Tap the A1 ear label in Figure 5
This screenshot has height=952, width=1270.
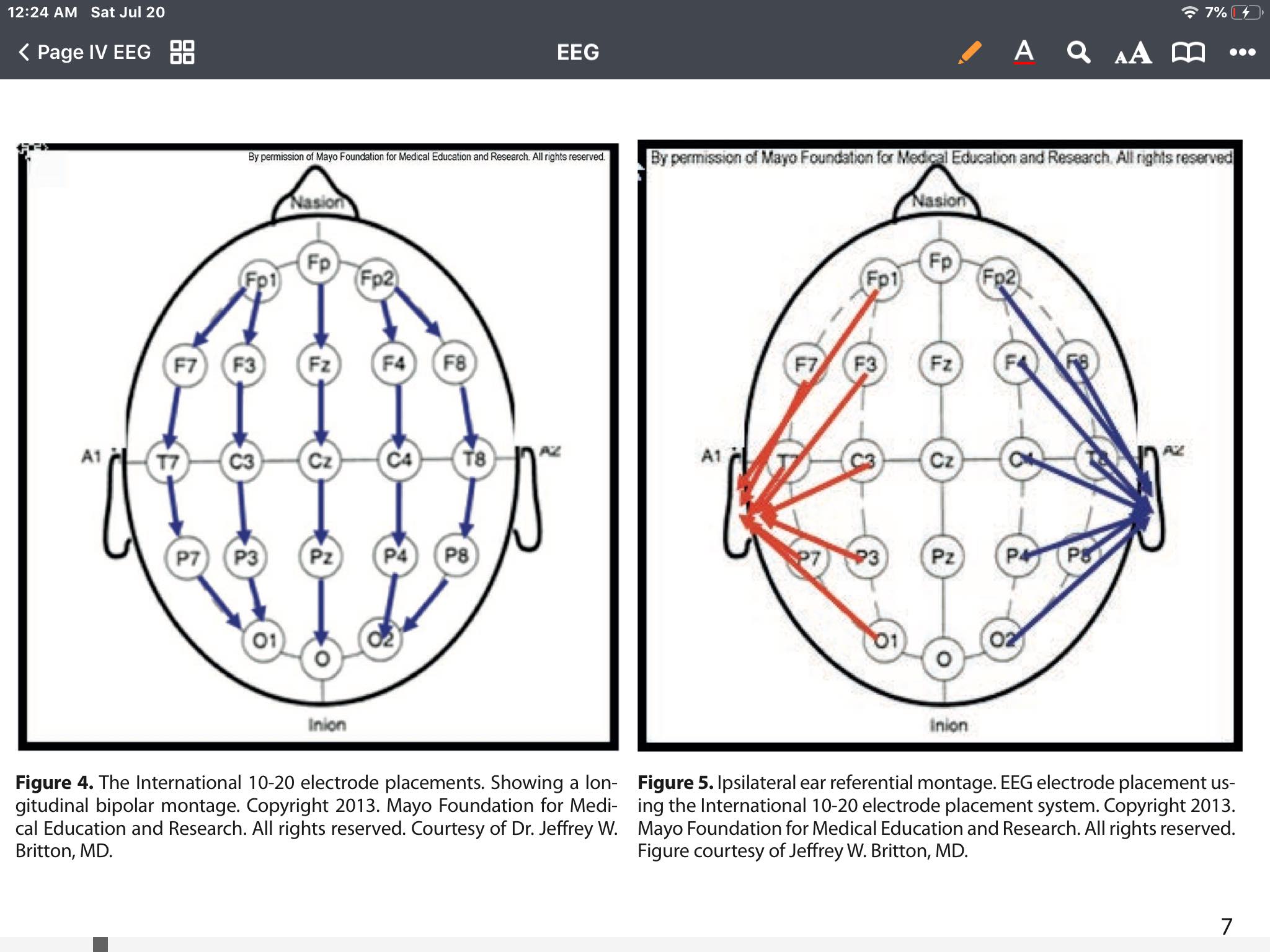point(711,456)
